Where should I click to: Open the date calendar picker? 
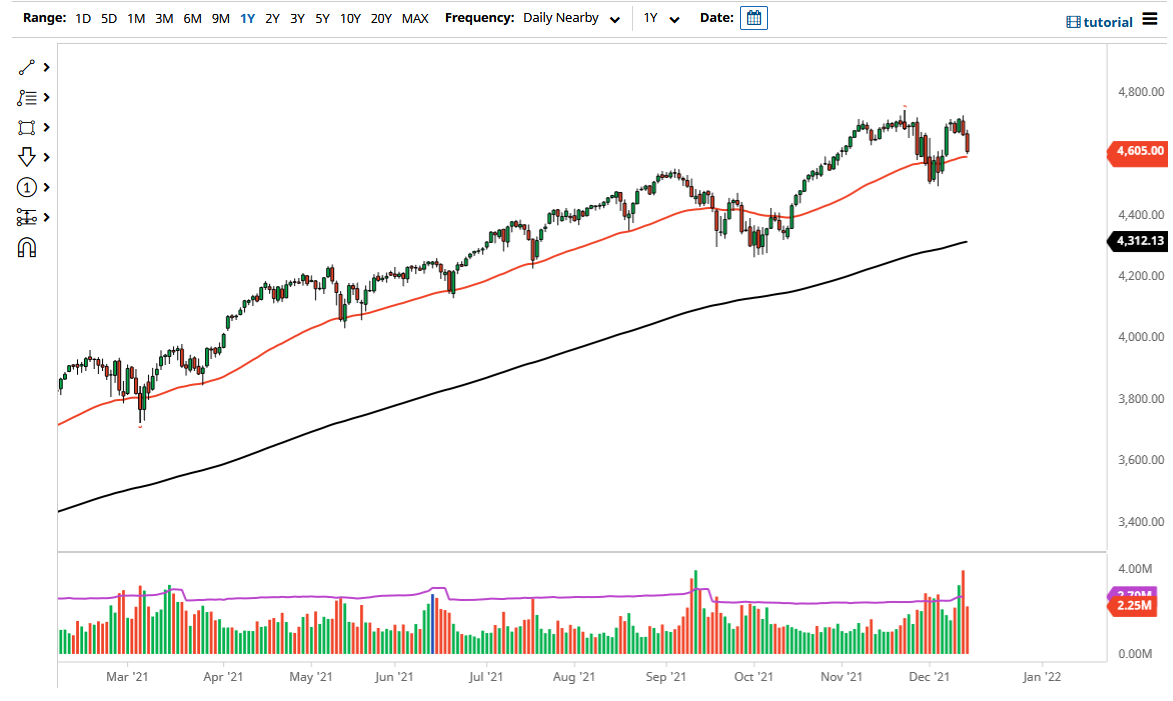click(753, 17)
